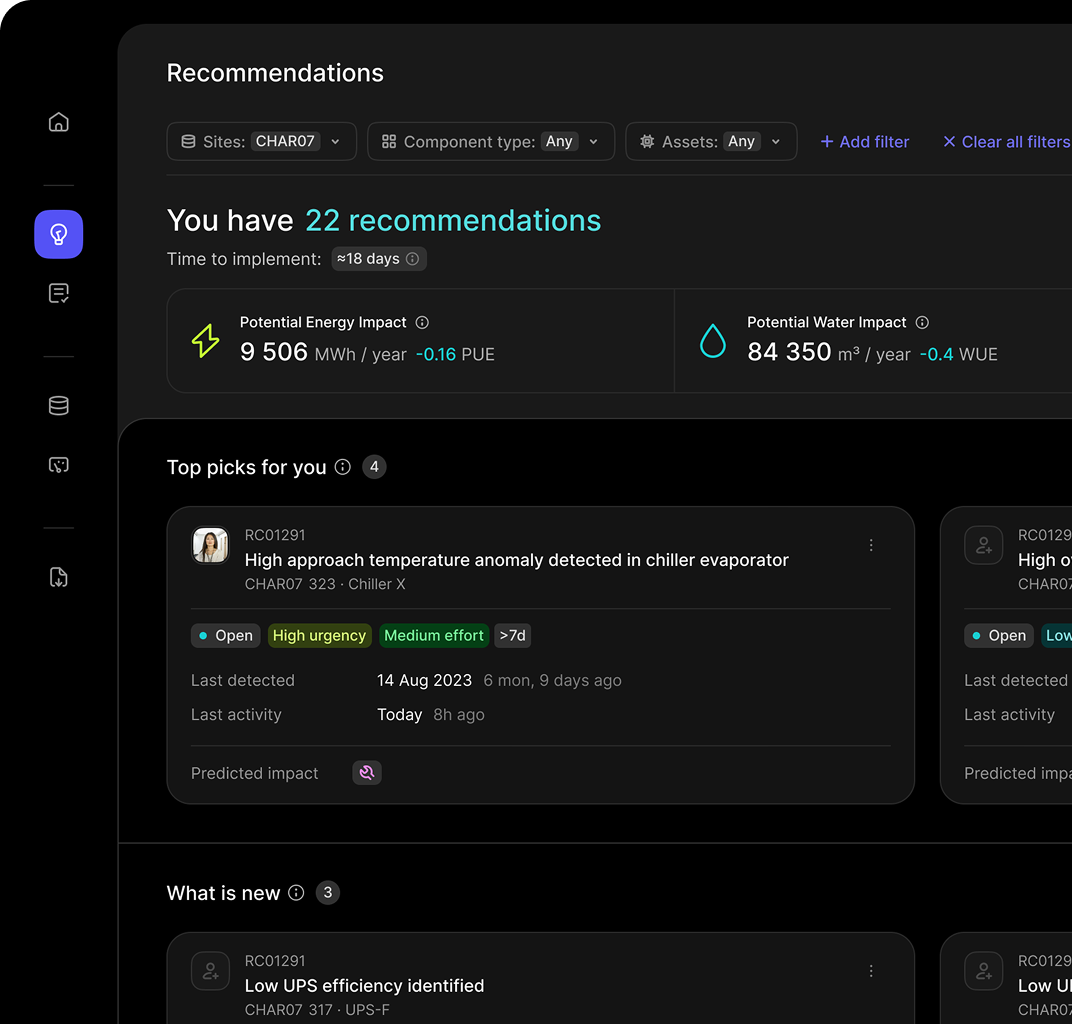The height and width of the screenshot is (1024, 1072).
Task: Click the >7d duration tag
Action: click(512, 635)
